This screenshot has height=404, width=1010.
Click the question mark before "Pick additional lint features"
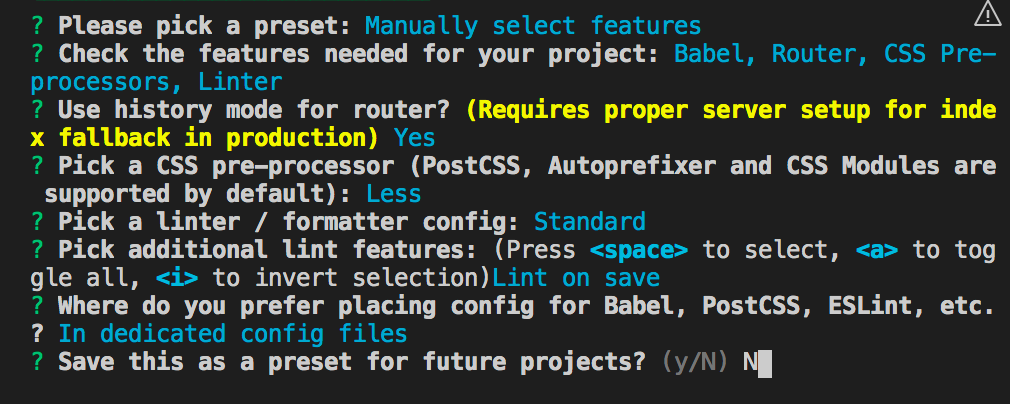(x=37, y=249)
